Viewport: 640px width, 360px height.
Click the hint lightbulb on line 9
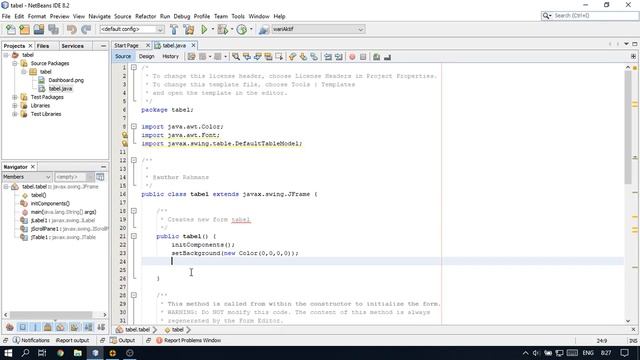[124, 135]
